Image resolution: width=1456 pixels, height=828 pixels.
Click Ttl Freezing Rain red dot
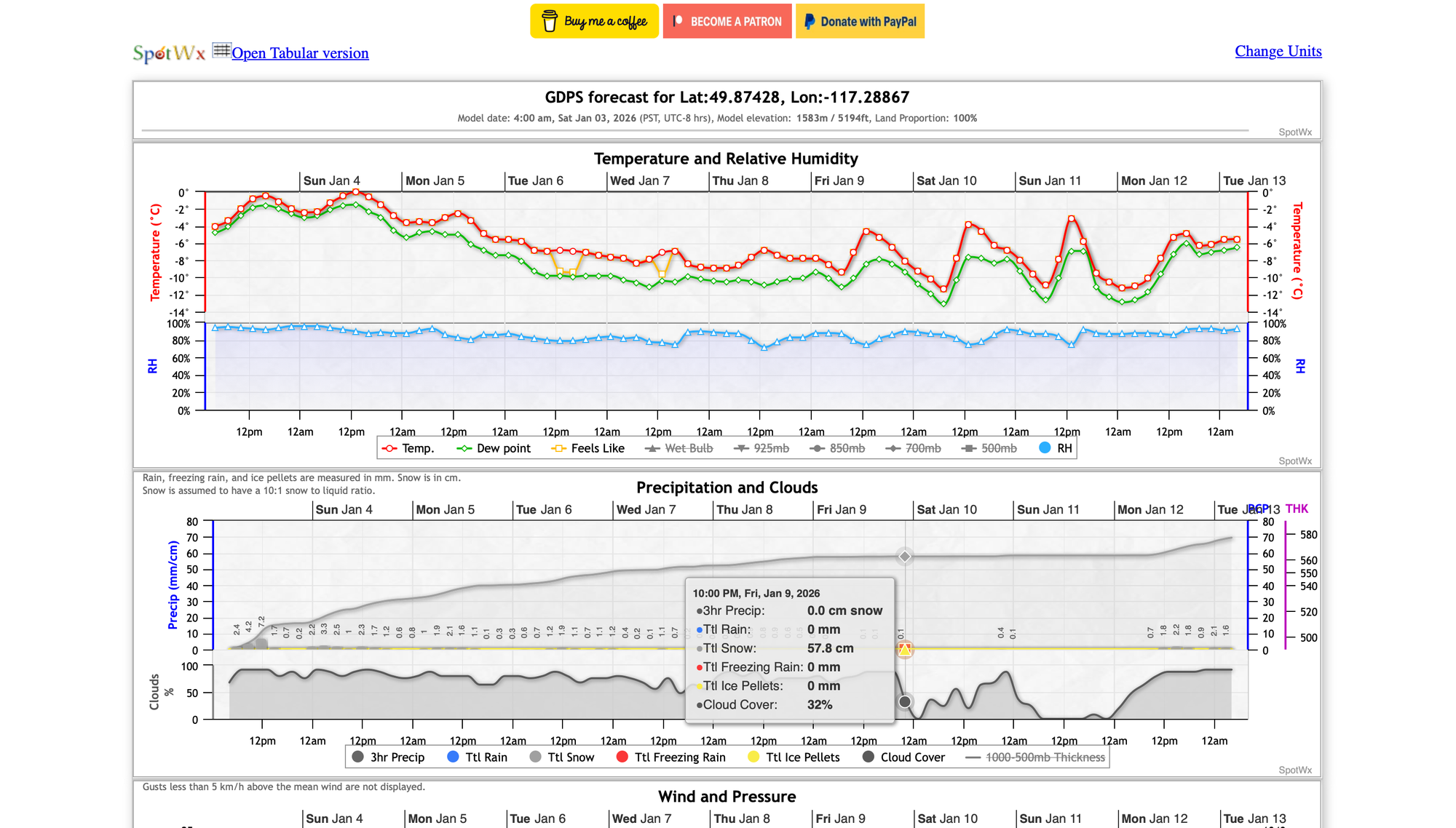pyautogui.click(x=622, y=757)
